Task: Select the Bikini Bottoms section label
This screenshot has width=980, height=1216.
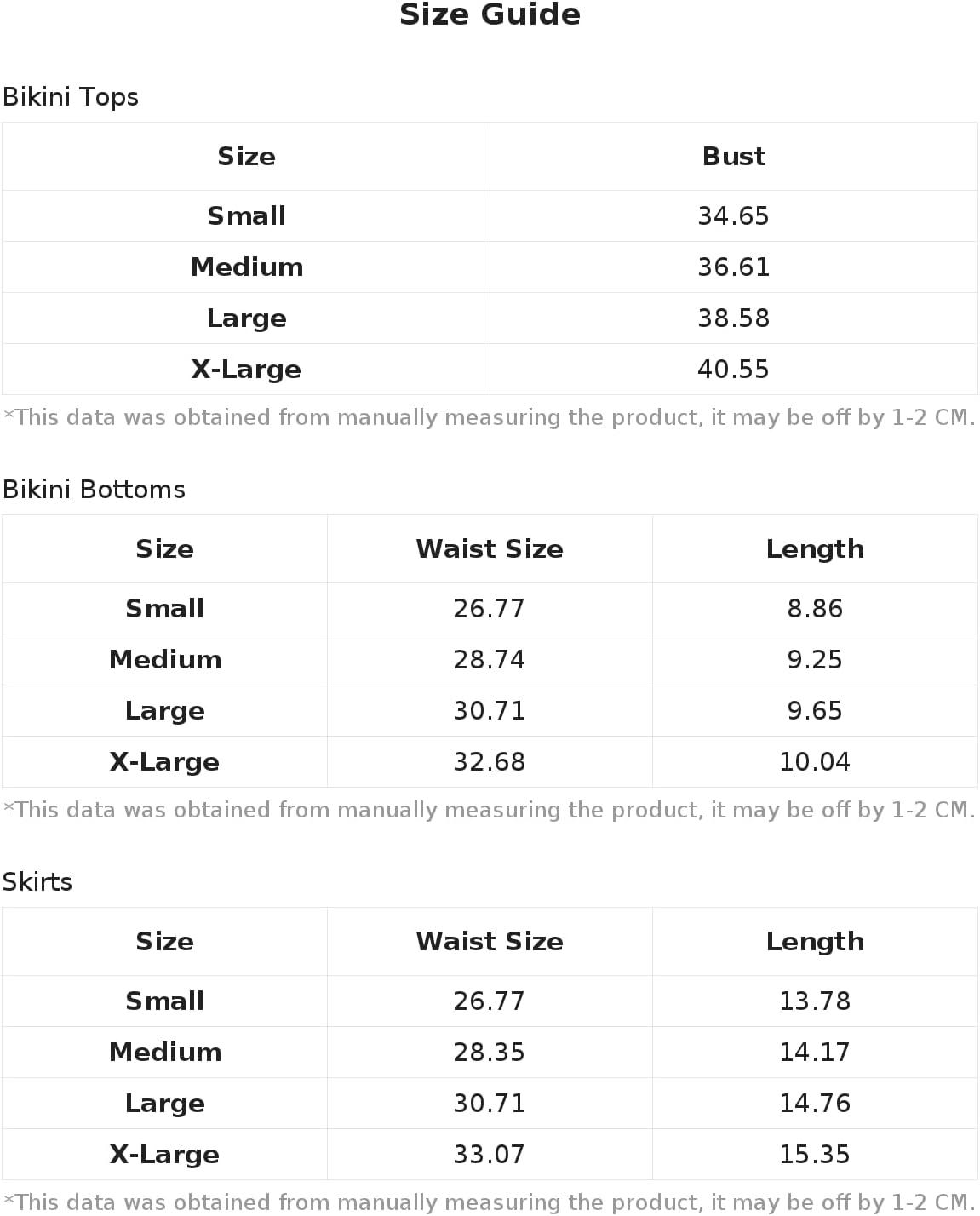Action: 94,490
